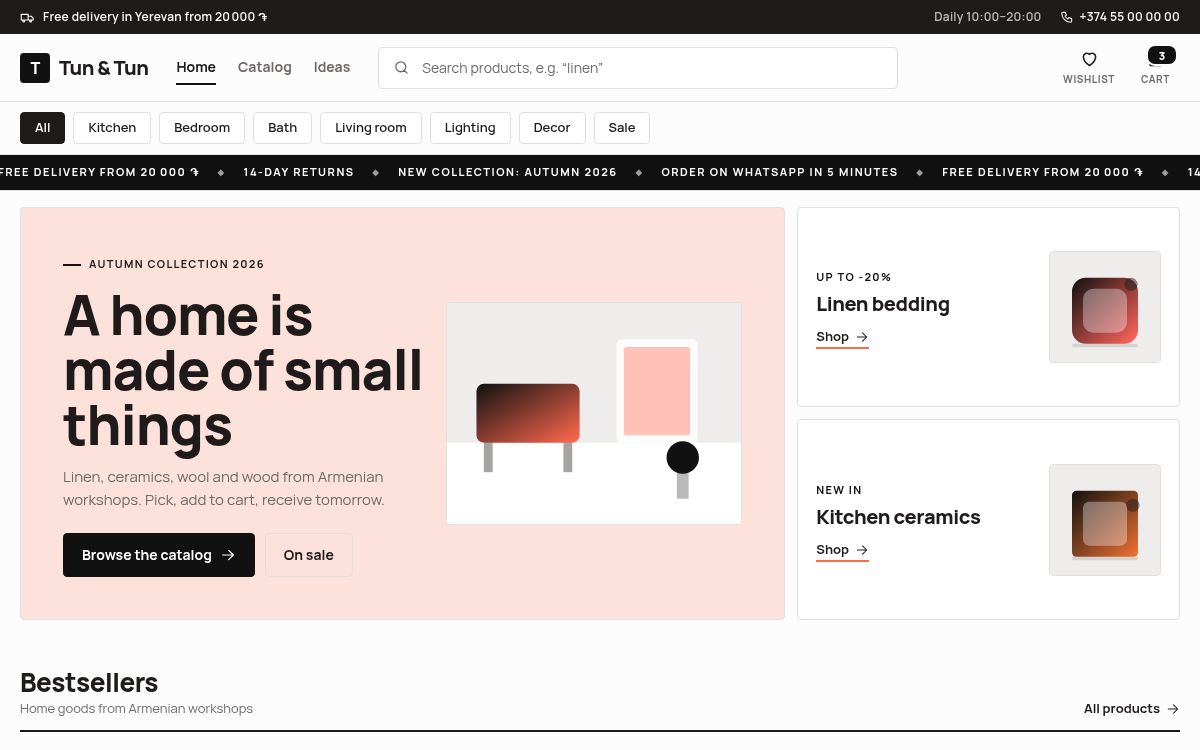This screenshot has height=750, width=1200.
Task: Select the Kitchen category chip
Action: (x=112, y=128)
